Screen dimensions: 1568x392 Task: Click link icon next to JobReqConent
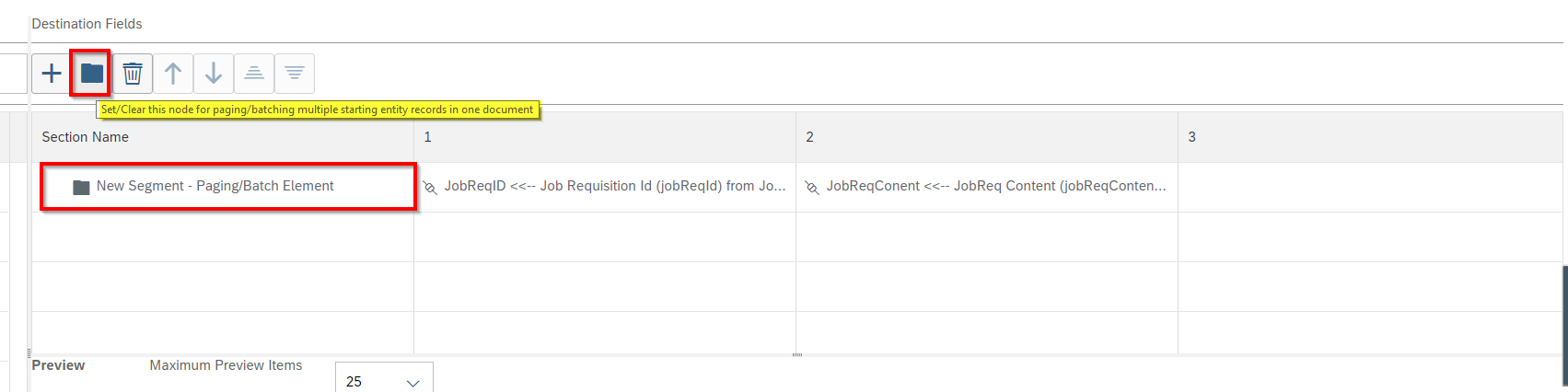[x=812, y=188]
